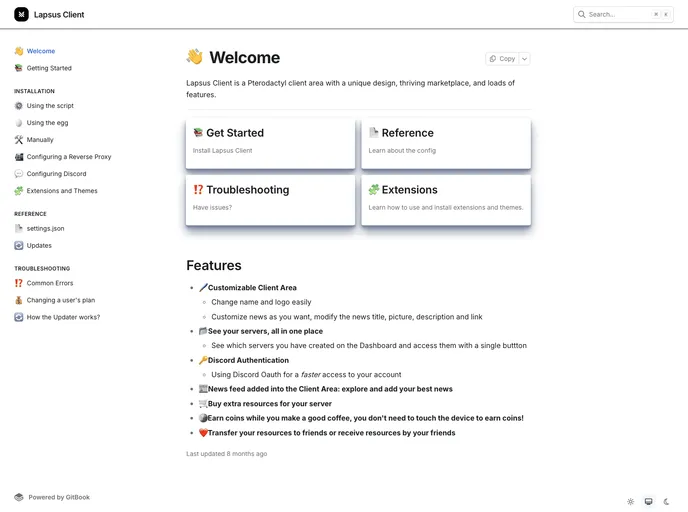Open the Updates page
Viewport: 688px width, 512px height.
(x=39, y=245)
